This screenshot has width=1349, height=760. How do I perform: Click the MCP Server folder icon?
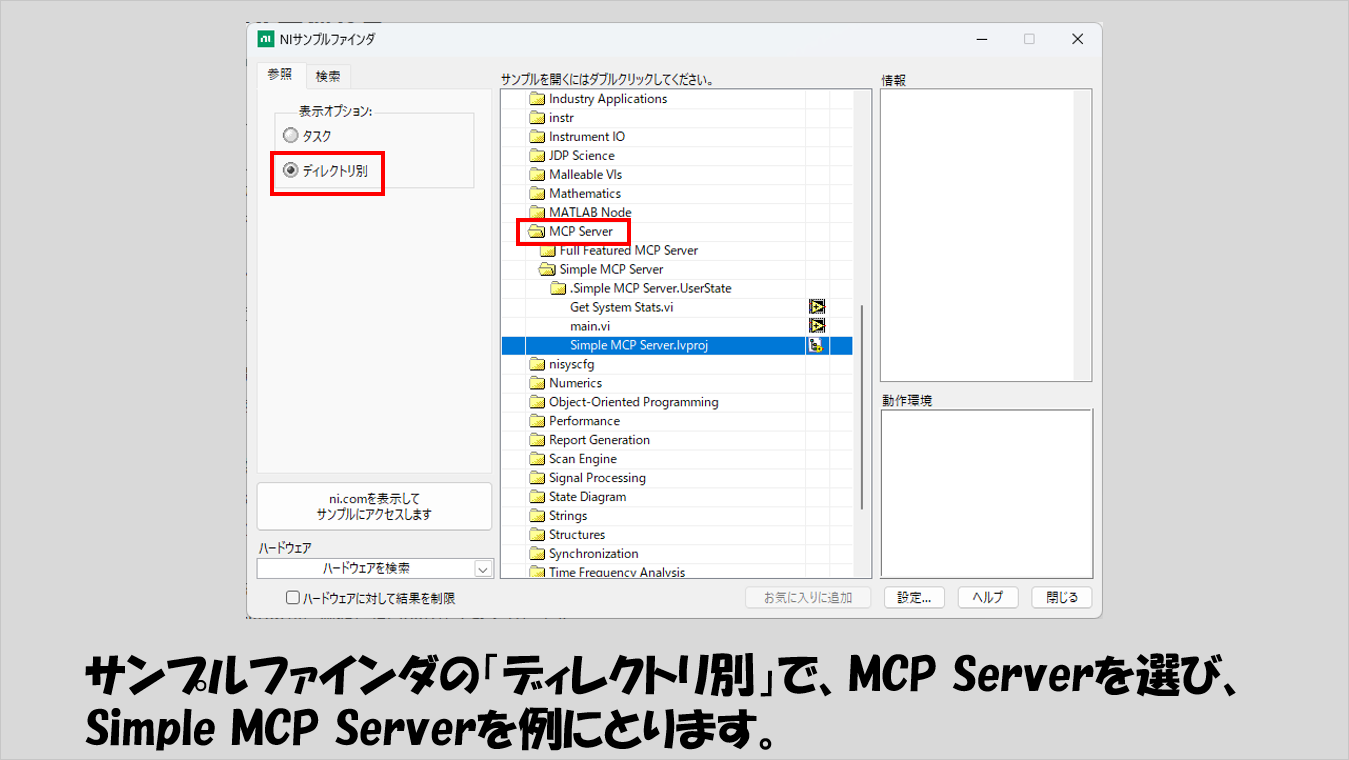[537, 232]
